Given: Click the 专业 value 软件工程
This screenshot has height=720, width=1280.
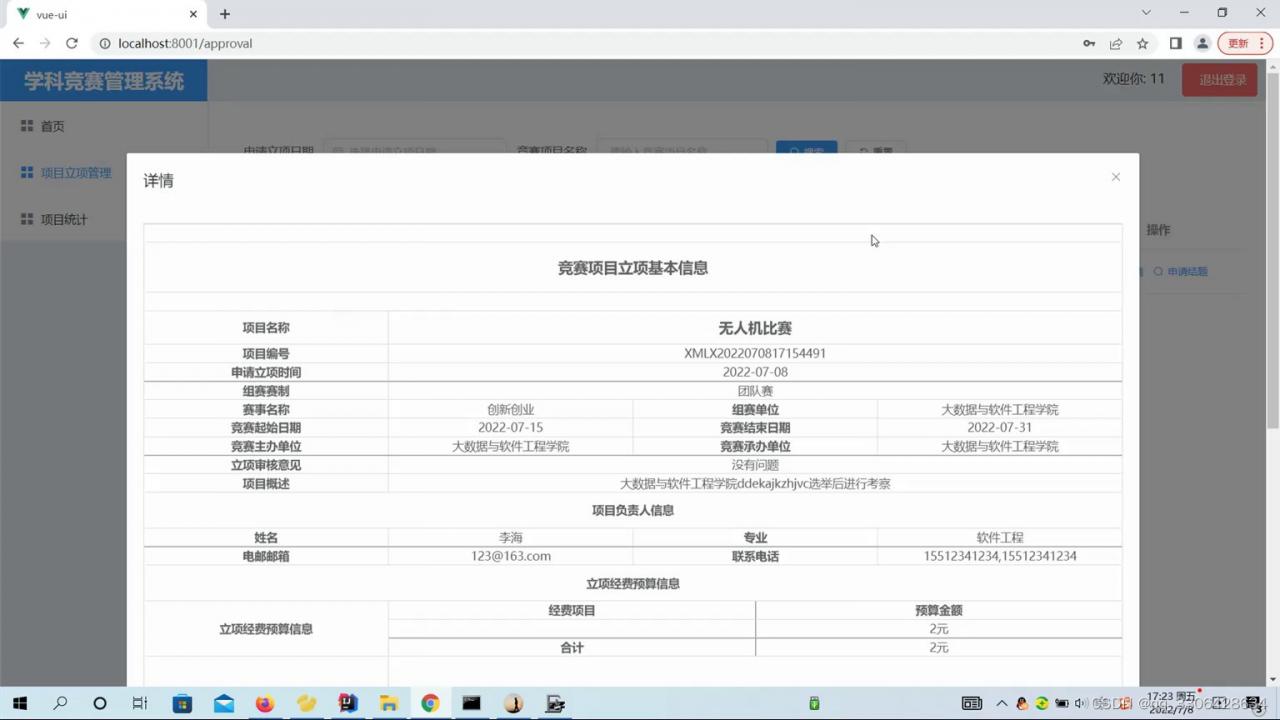Looking at the screenshot, I should pyautogui.click(x=1000, y=538).
